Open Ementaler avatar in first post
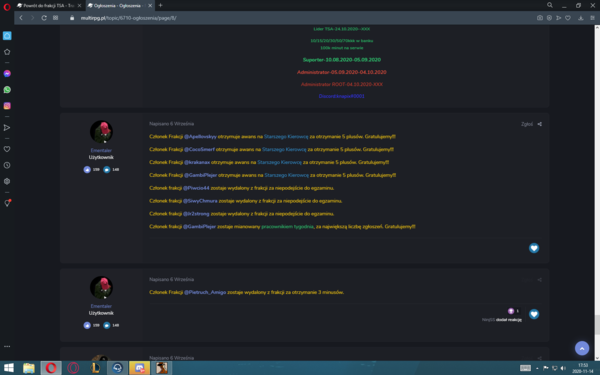Viewport: 600px width, 375px height. click(x=101, y=132)
